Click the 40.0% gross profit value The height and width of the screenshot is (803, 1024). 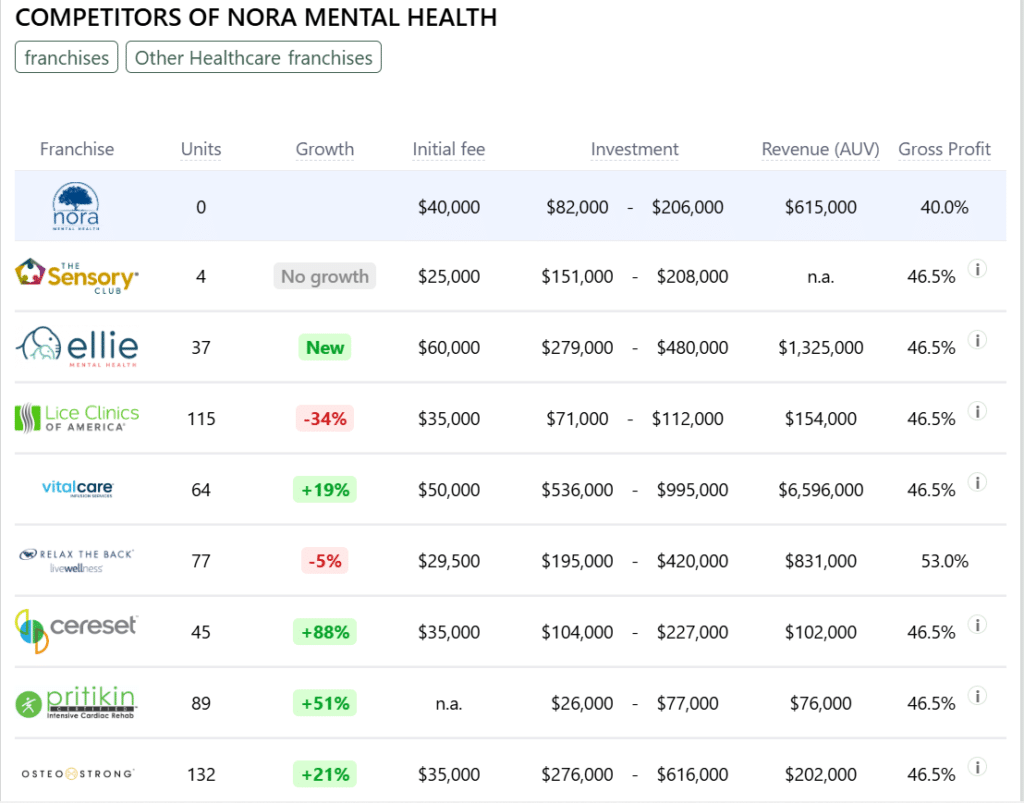944,207
